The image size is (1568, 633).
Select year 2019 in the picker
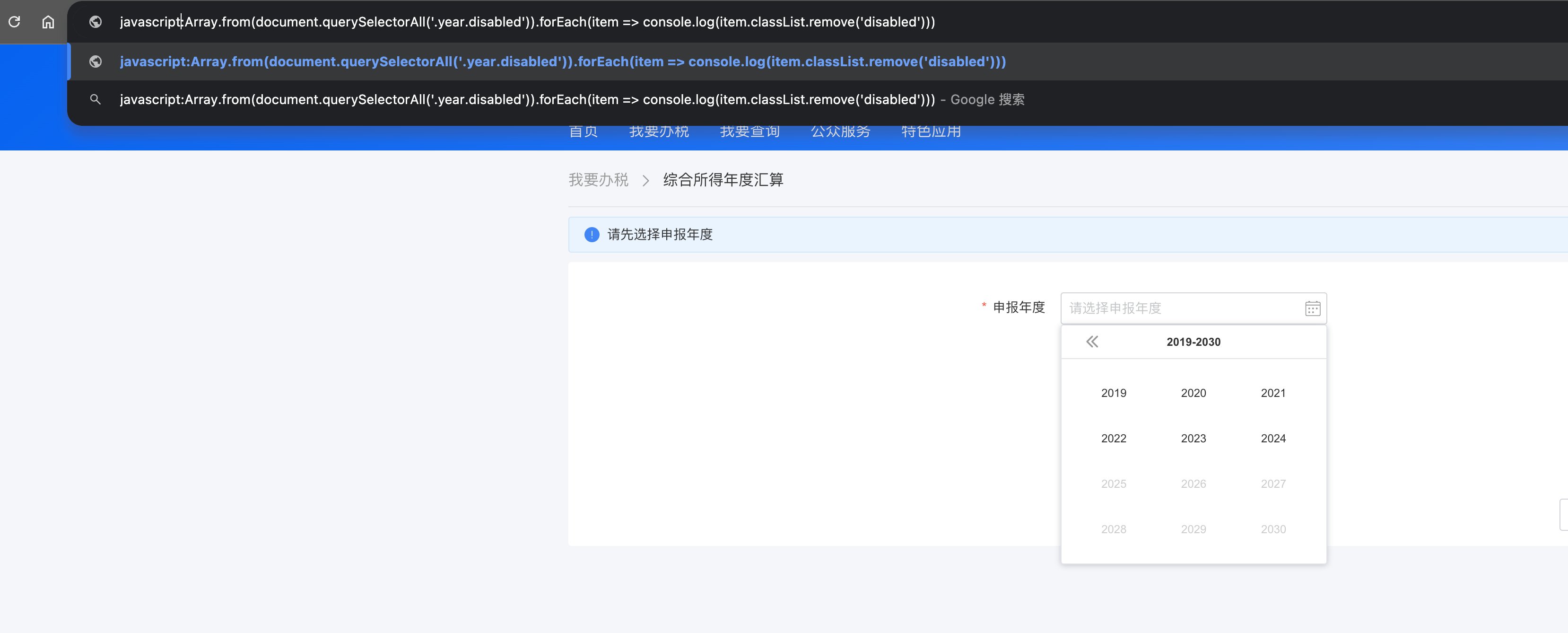[1113, 393]
